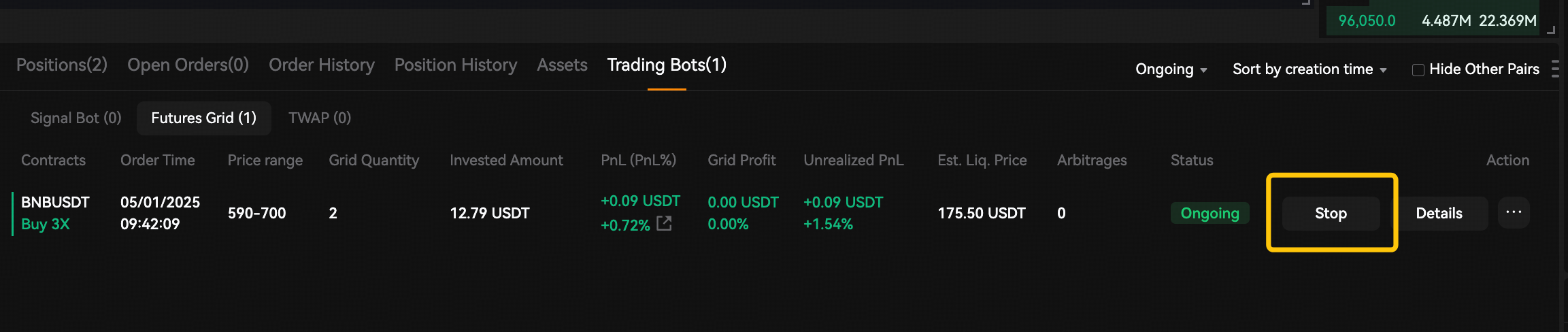Switch to Signal Bot (0) sub-tab
This screenshot has height=332, width=1568.
[76, 118]
